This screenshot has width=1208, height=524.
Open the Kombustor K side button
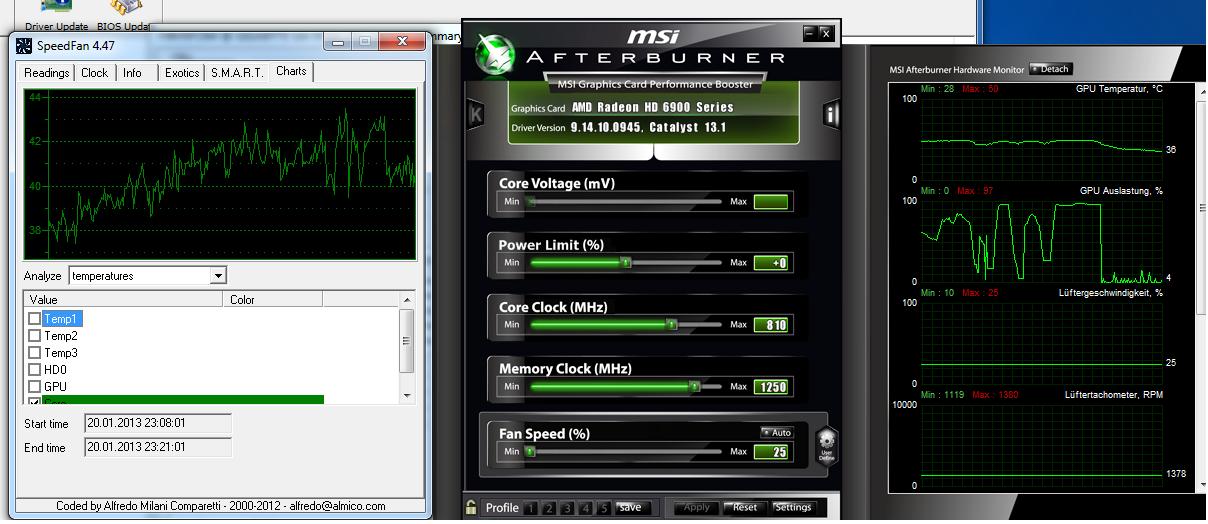[x=476, y=114]
